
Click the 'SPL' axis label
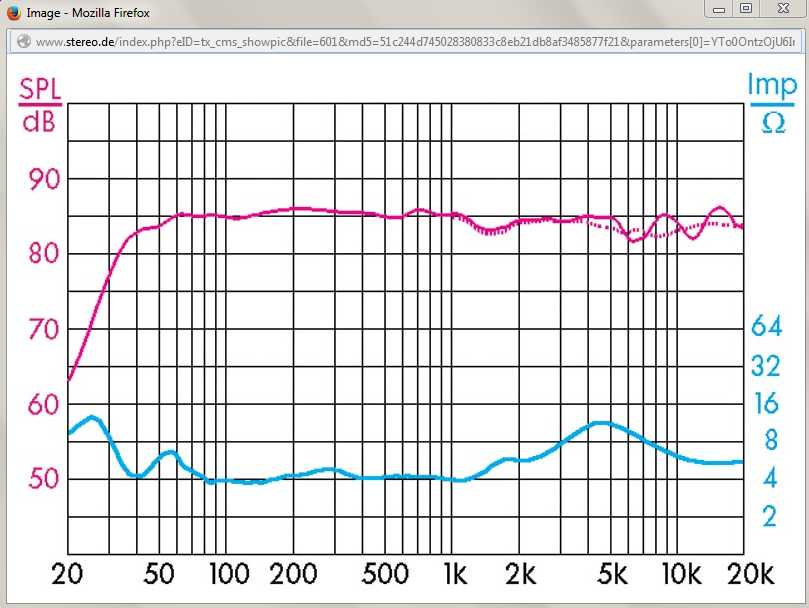[x=40, y=90]
